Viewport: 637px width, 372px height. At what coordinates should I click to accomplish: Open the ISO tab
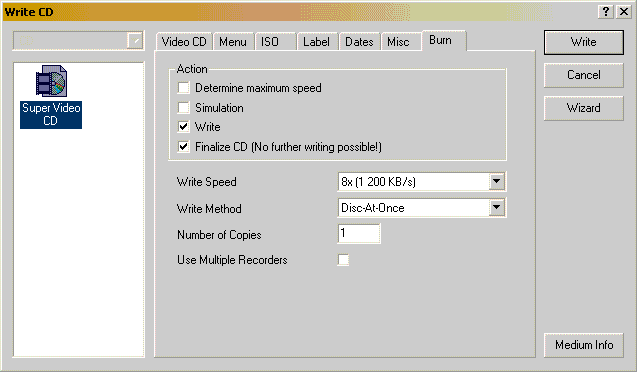(275, 42)
